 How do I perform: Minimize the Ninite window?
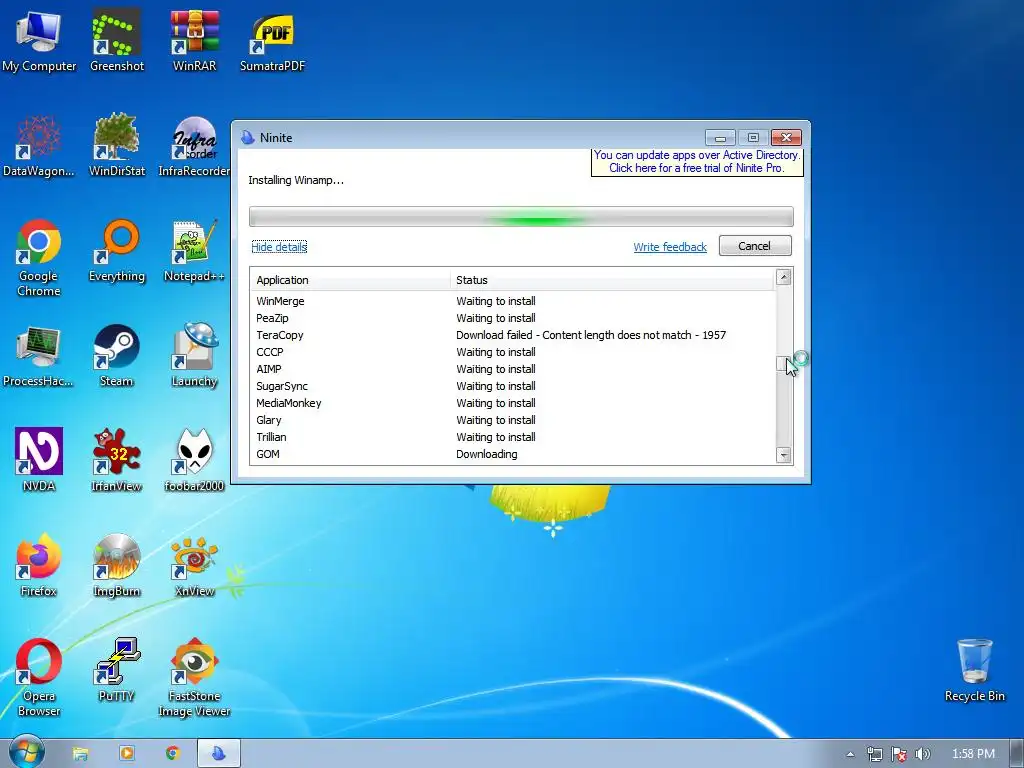720,138
